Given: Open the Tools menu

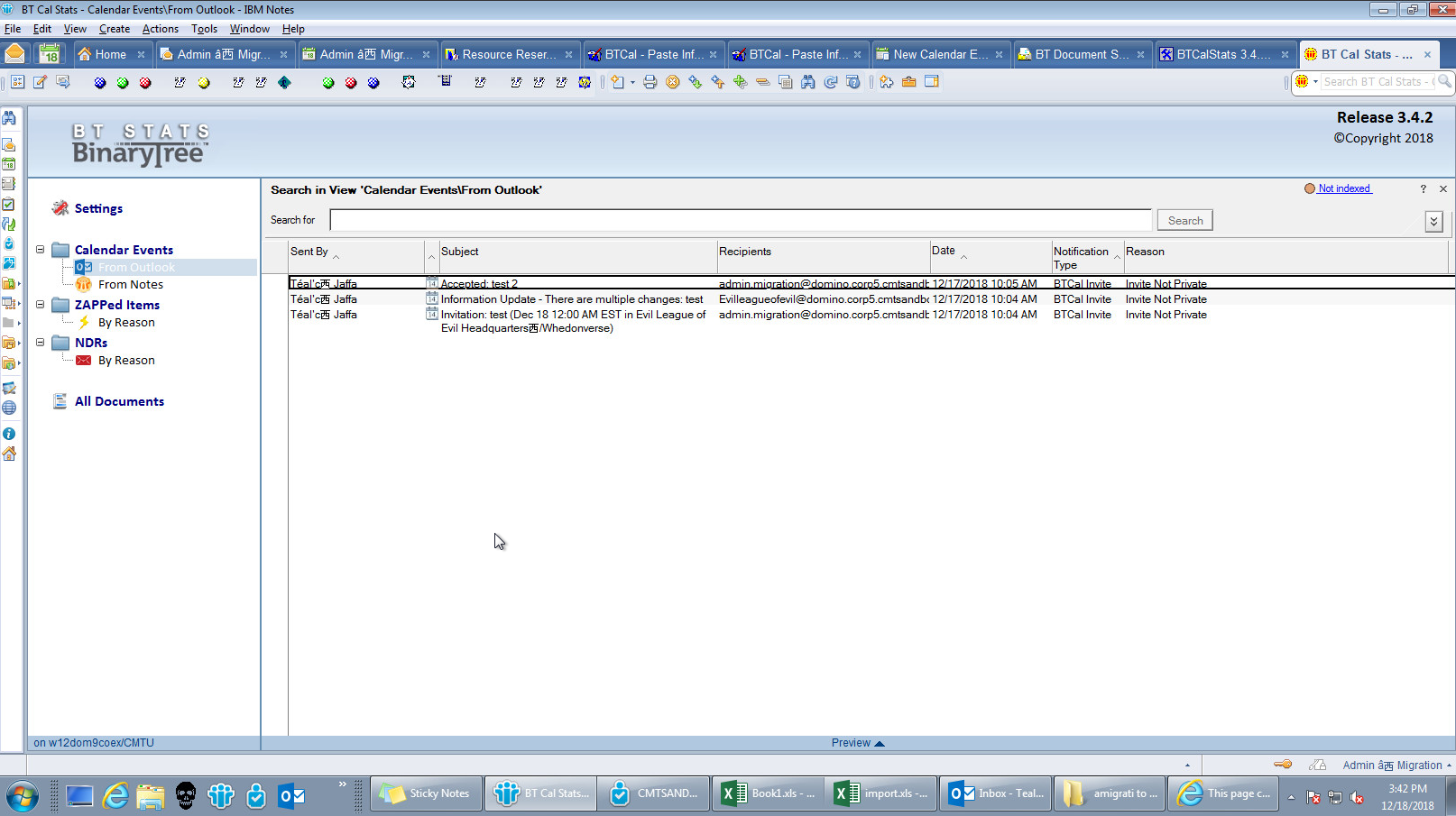Looking at the screenshot, I should 204,29.
